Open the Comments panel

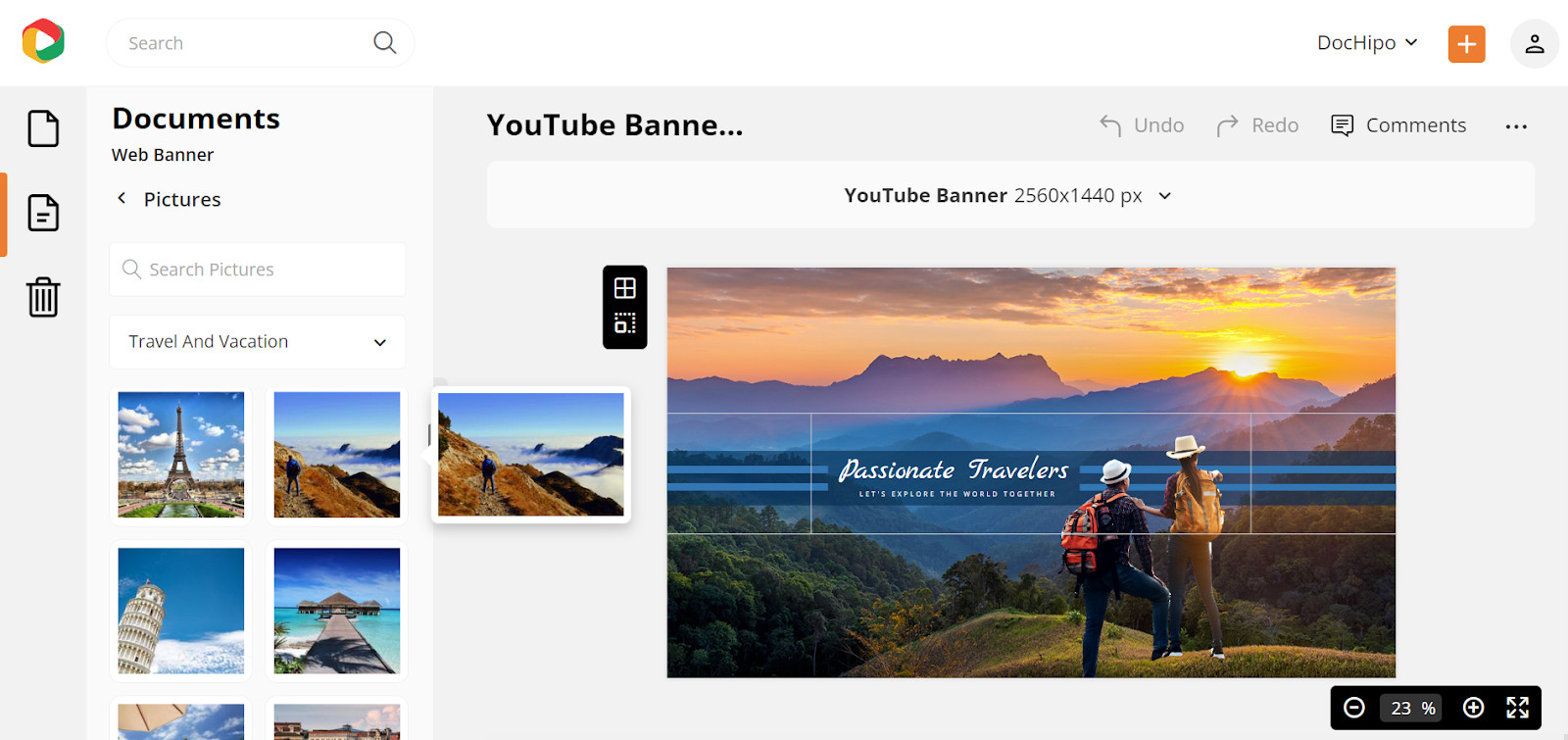tap(1398, 125)
